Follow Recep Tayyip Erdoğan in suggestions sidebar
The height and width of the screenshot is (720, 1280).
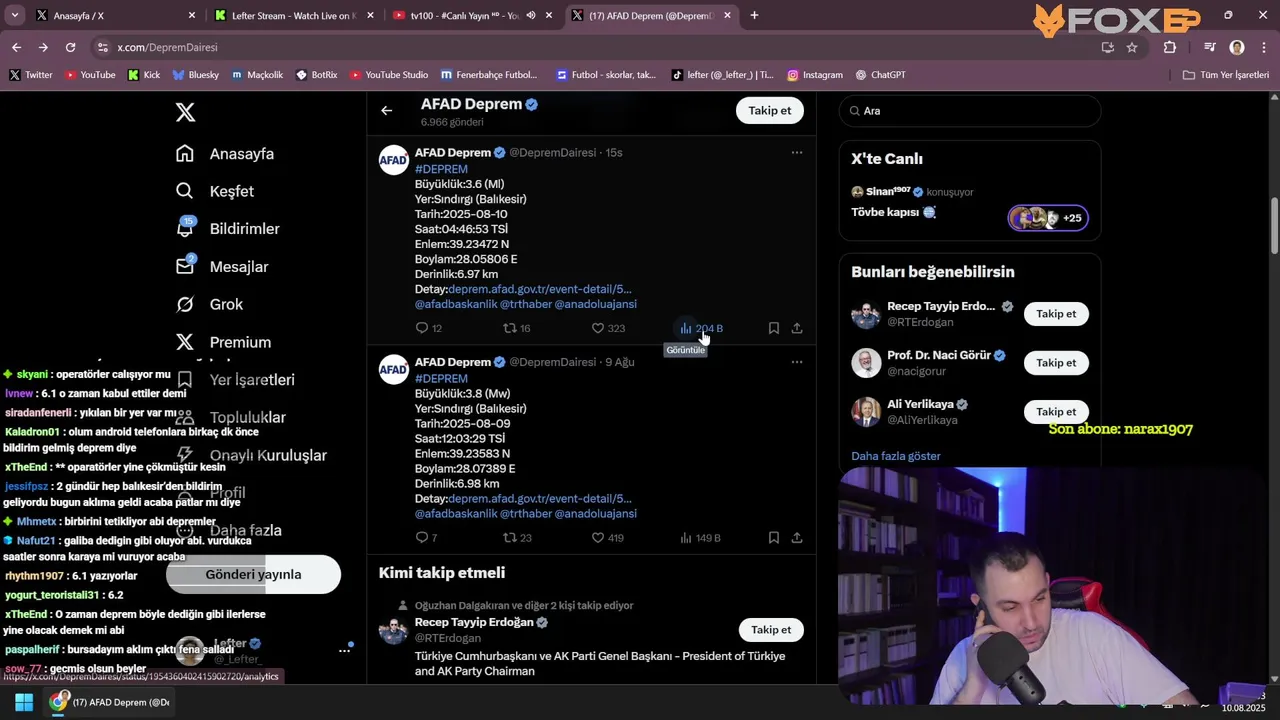[1056, 314]
